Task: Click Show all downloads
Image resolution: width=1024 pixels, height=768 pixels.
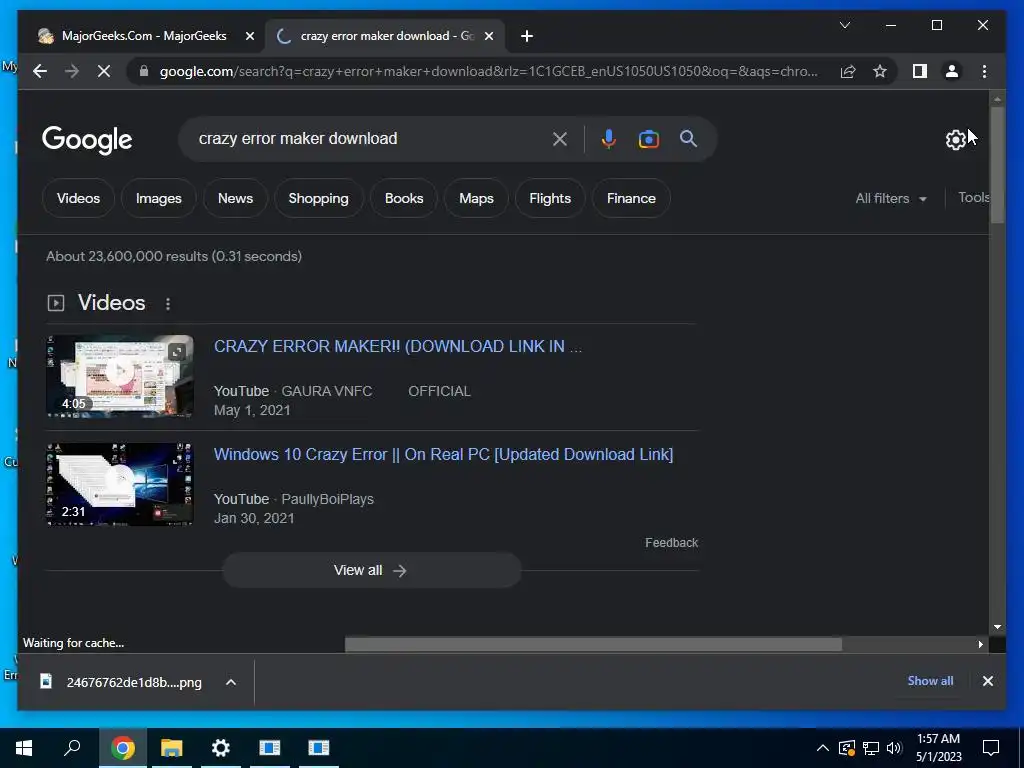Action: tap(930, 680)
